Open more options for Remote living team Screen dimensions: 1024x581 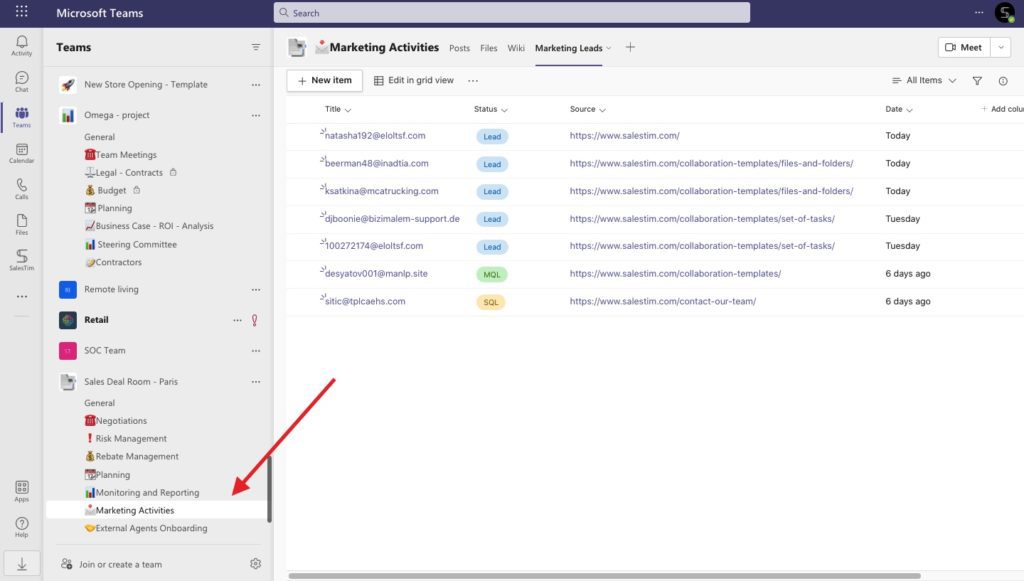click(256, 290)
